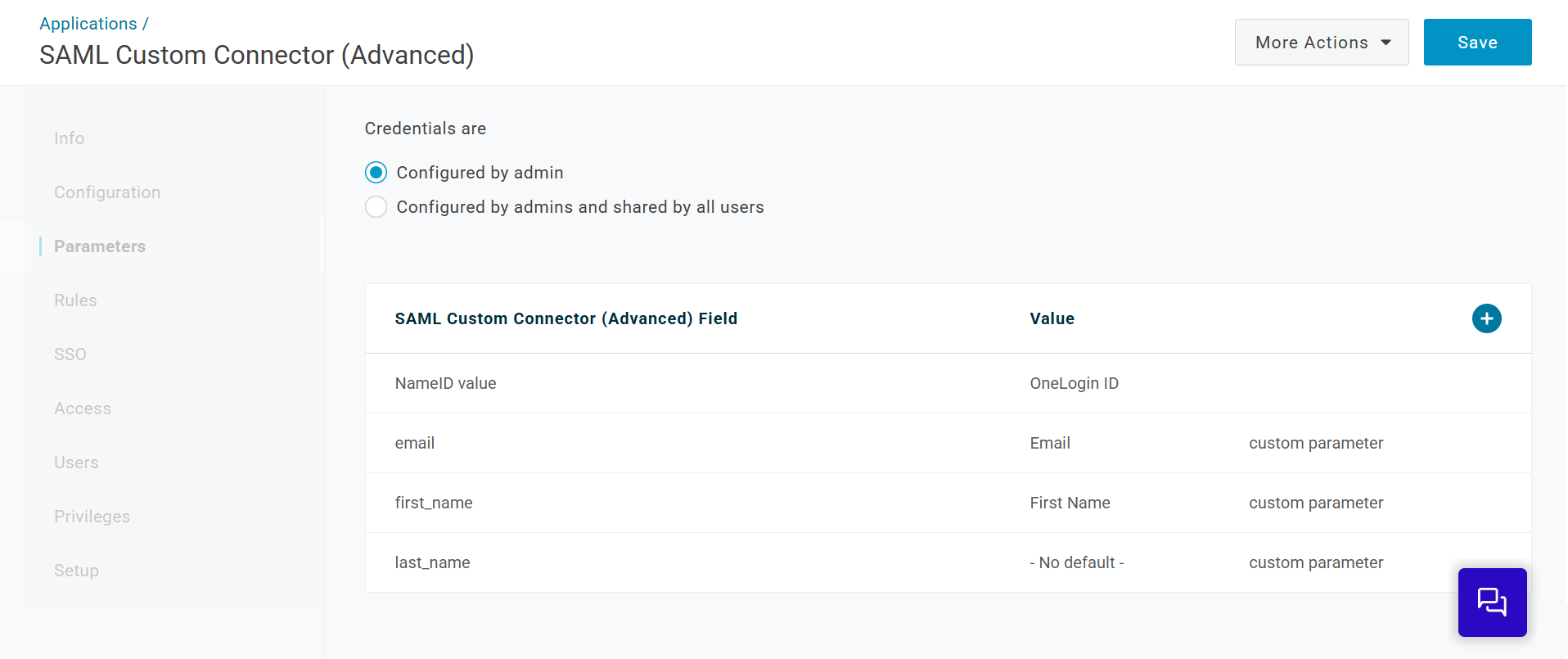Click the plus icon to add parameter
Viewport: 1568px width, 659px height.
click(x=1486, y=318)
